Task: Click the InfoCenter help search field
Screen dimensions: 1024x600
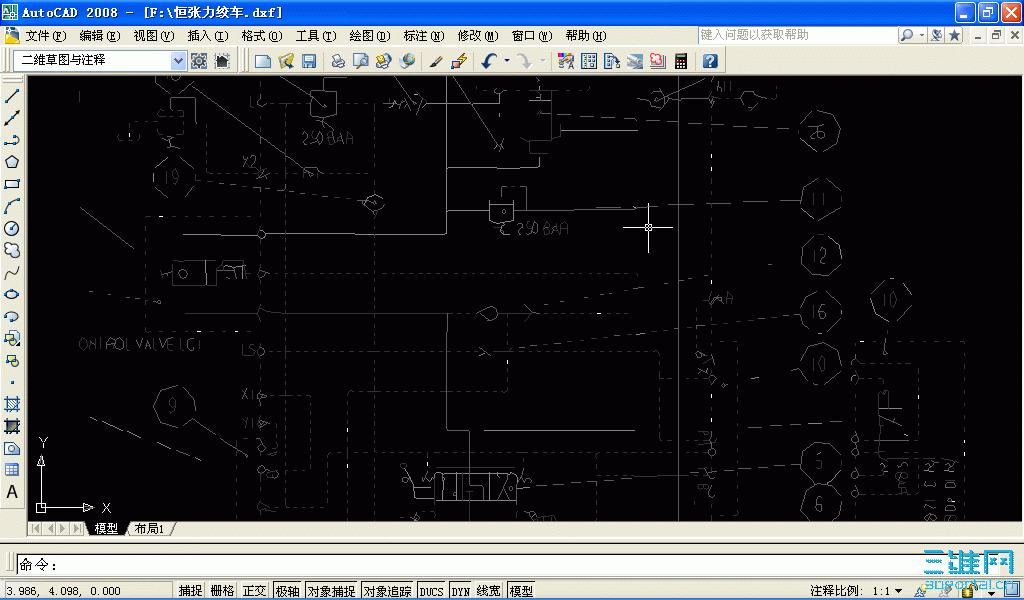Action: pyautogui.click(x=797, y=35)
